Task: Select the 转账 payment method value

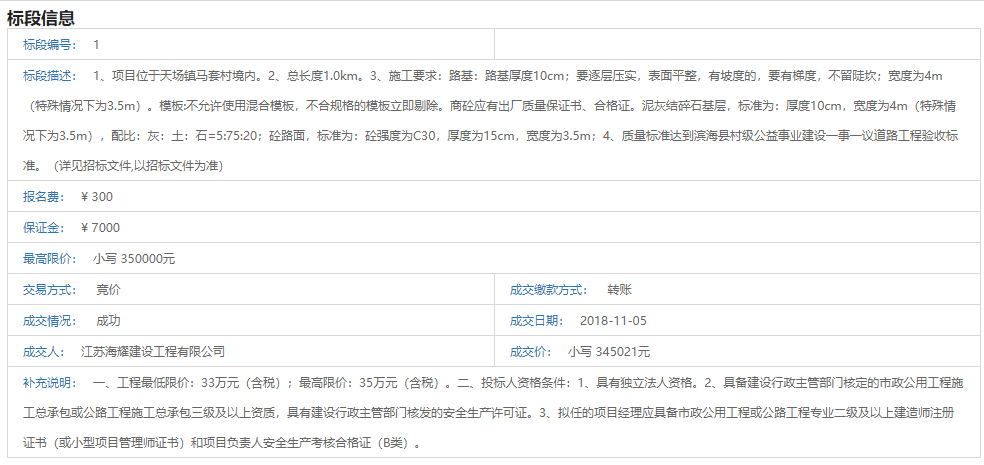Action: coord(620,290)
